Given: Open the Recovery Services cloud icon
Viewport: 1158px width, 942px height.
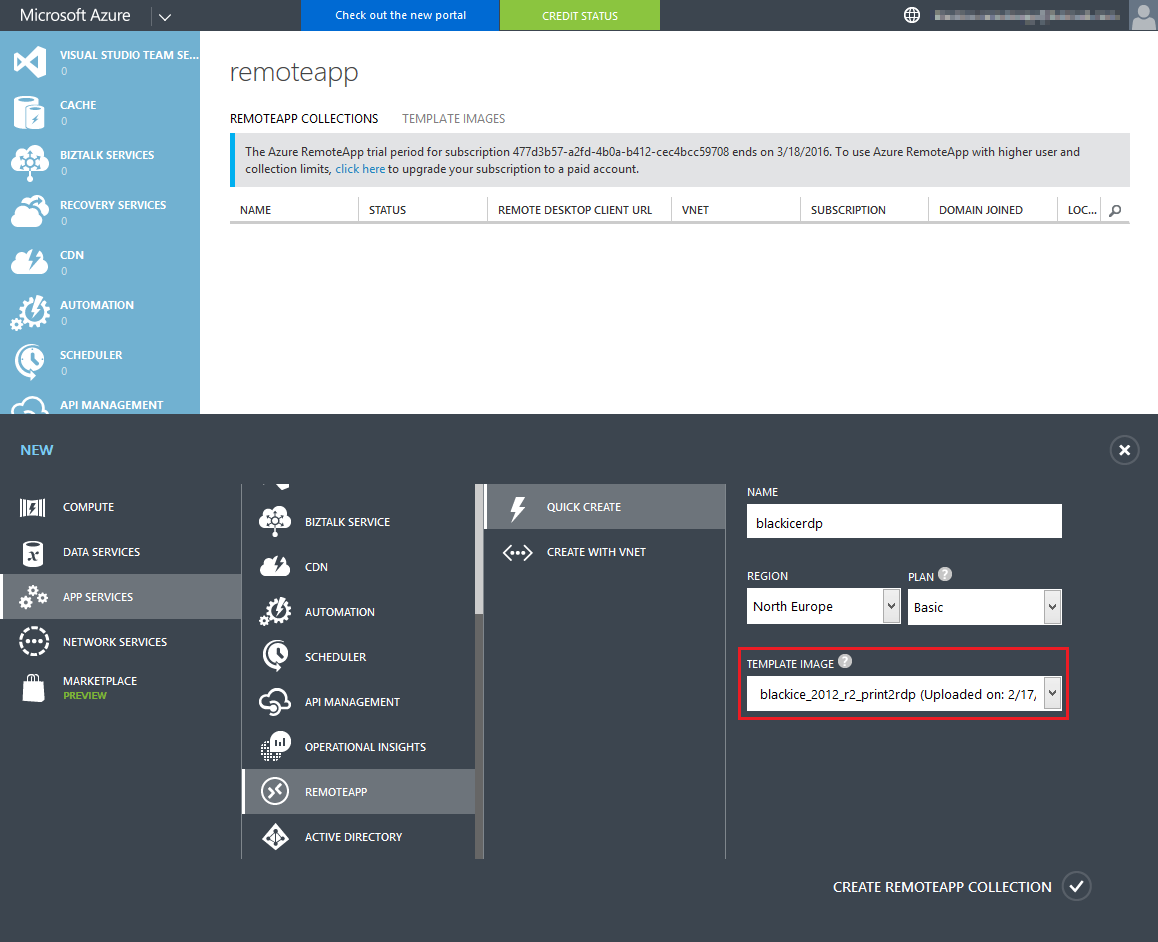Looking at the screenshot, I should (x=30, y=212).
